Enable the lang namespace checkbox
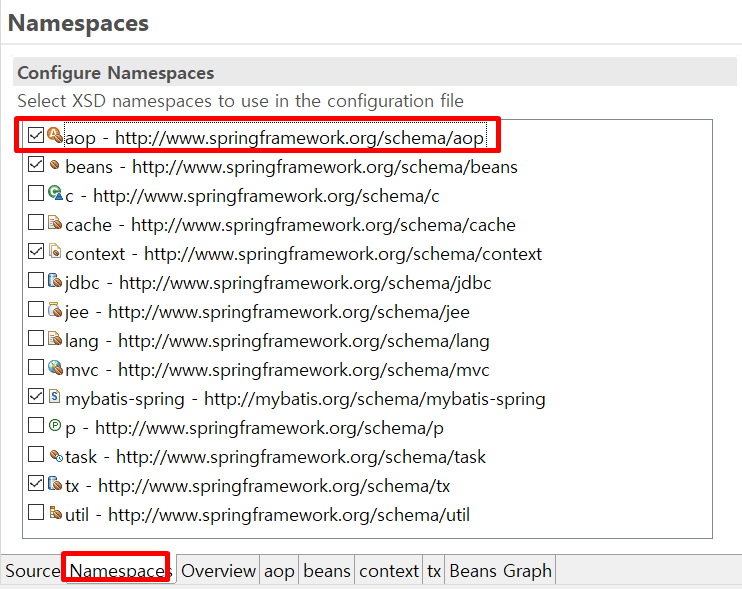Viewport: 742px width, 589px height. coord(36,338)
